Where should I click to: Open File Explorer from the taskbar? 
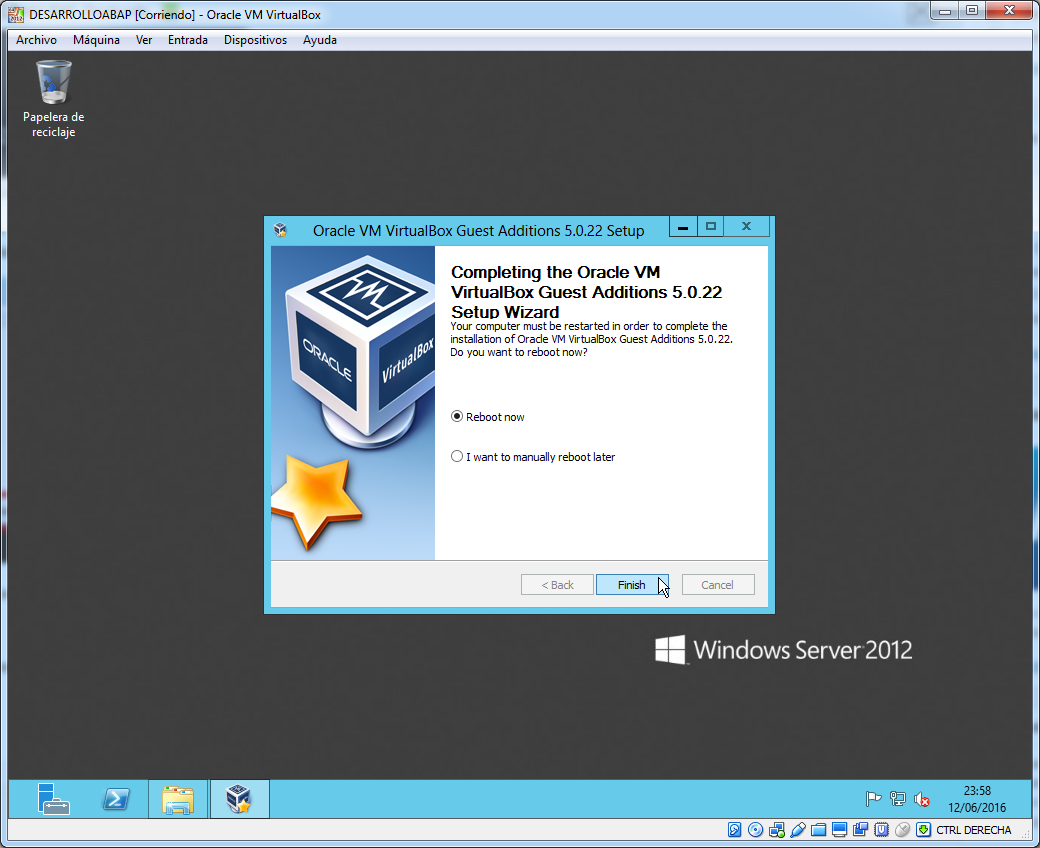pyautogui.click(x=178, y=799)
